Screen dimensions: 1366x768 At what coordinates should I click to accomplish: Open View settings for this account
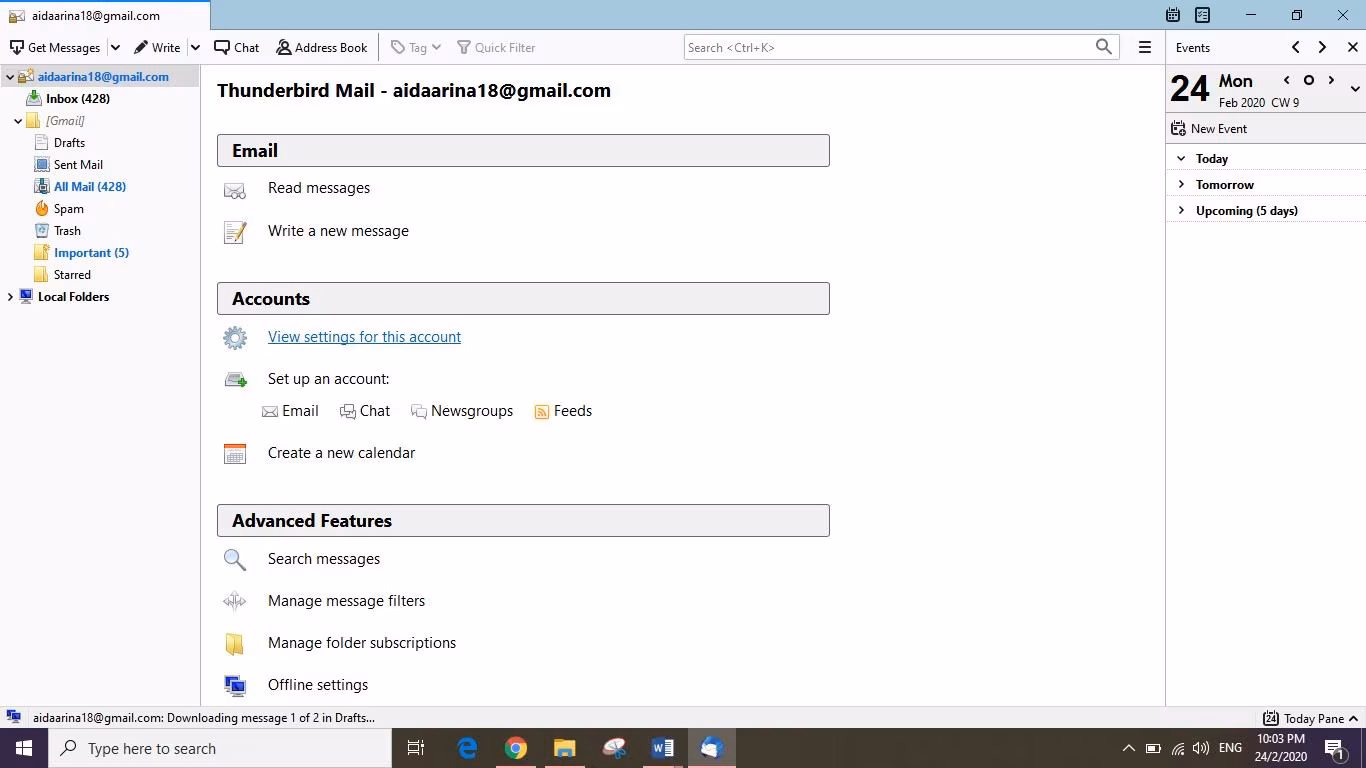[x=364, y=337]
